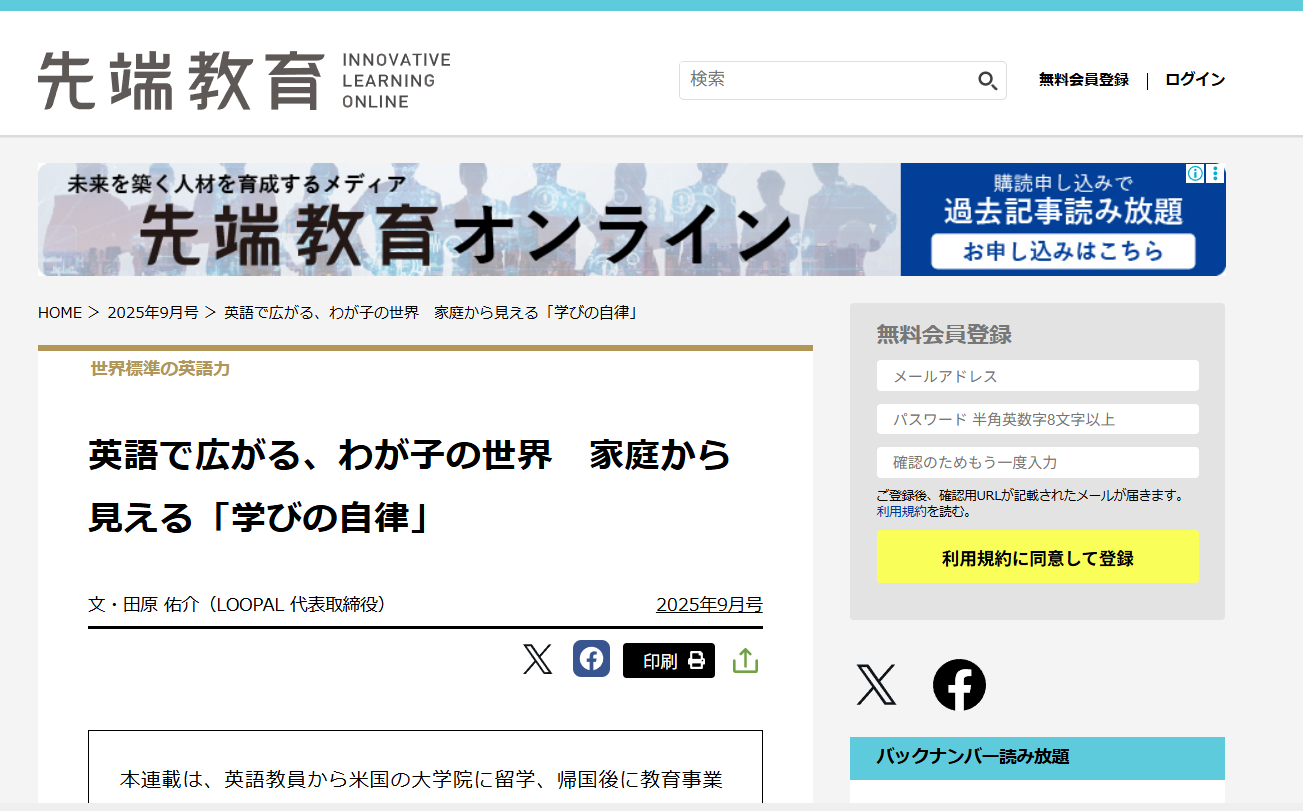Open the 2025年9月号 issue link beside author
1303x811 pixels.
pos(709,605)
